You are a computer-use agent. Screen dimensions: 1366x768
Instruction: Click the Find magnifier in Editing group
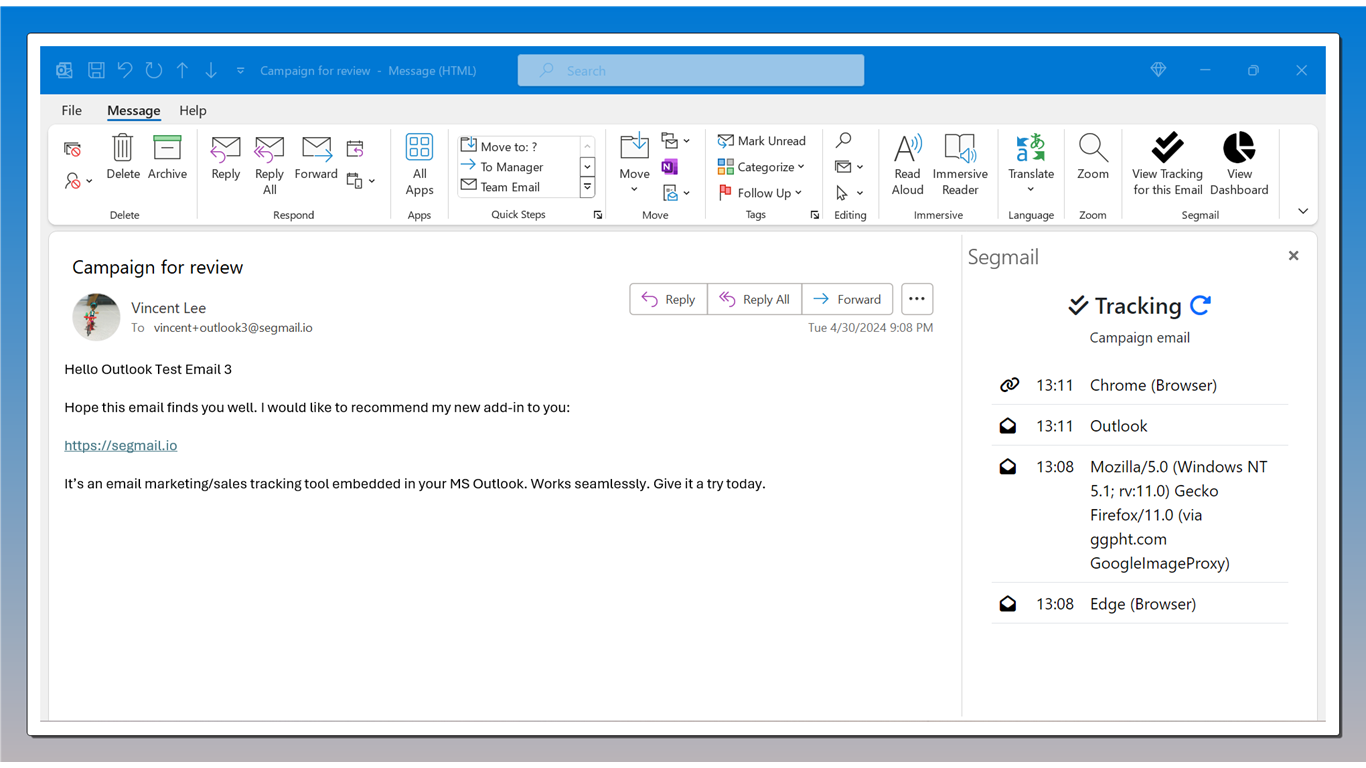point(844,141)
